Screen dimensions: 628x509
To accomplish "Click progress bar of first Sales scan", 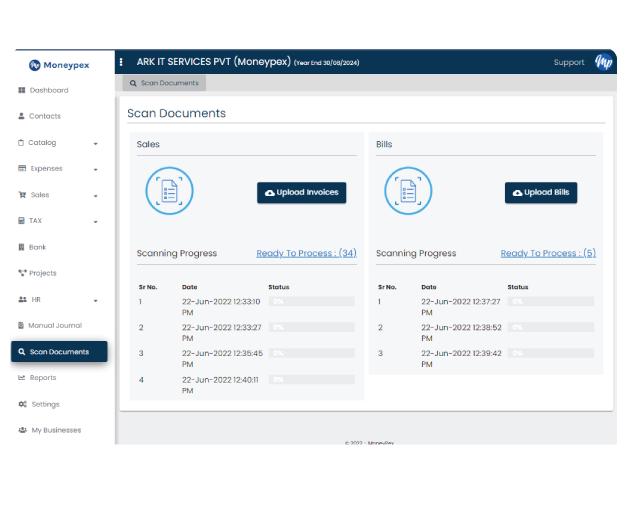I will [x=311, y=301].
